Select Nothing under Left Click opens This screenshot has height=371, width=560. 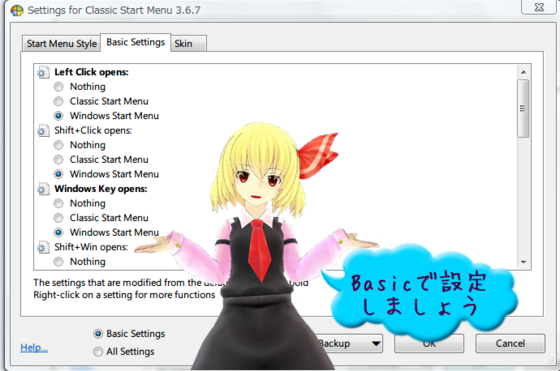tap(58, 87)
